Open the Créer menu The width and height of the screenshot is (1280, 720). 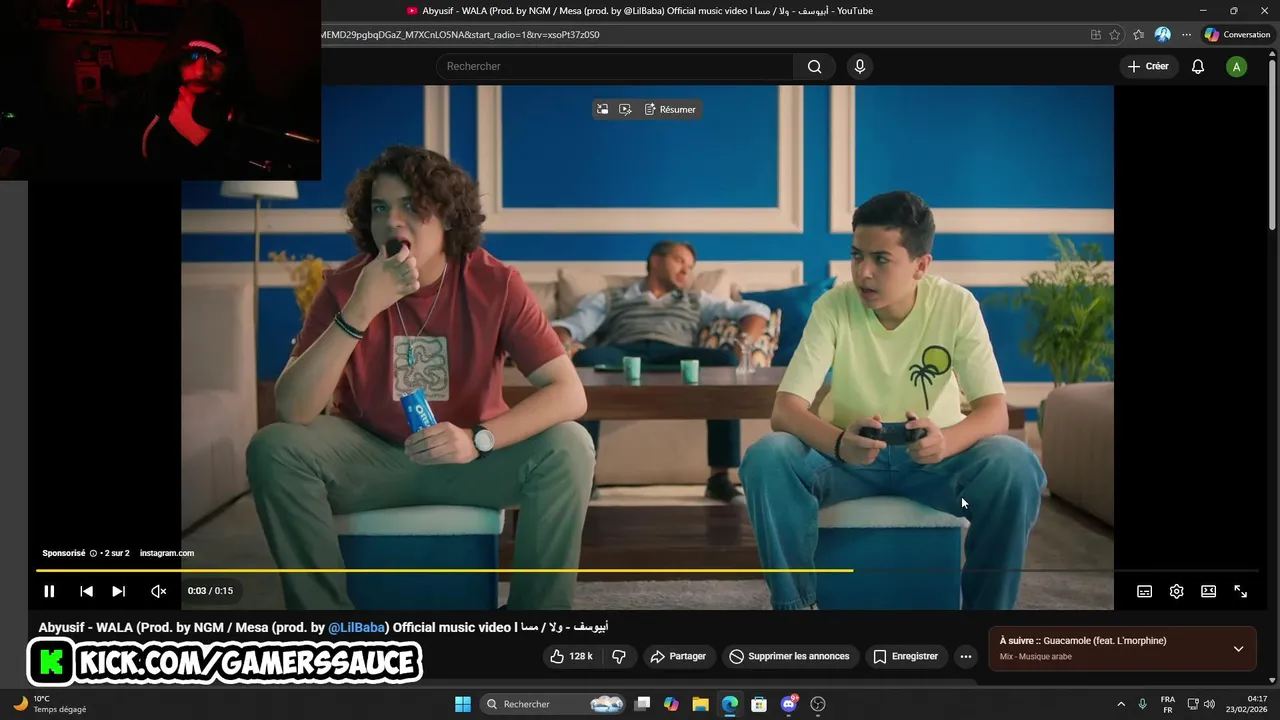(1148, 67)
